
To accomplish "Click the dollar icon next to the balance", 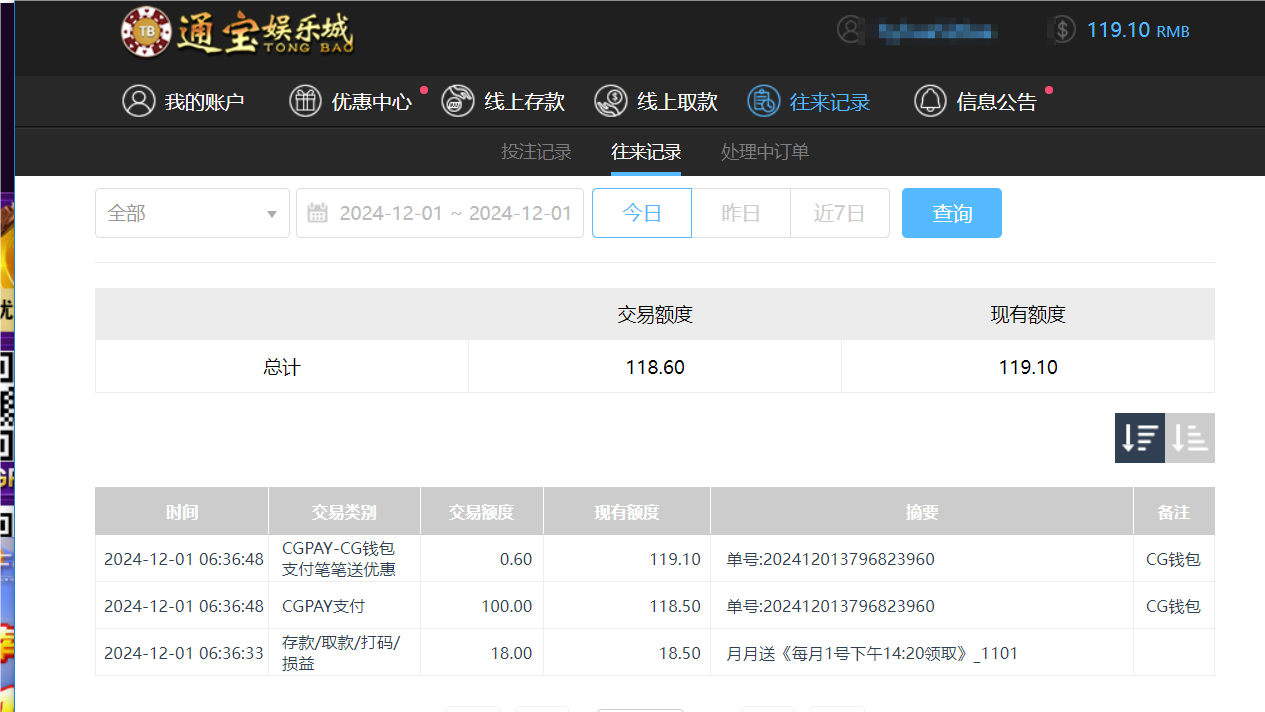I will 1061,30.
